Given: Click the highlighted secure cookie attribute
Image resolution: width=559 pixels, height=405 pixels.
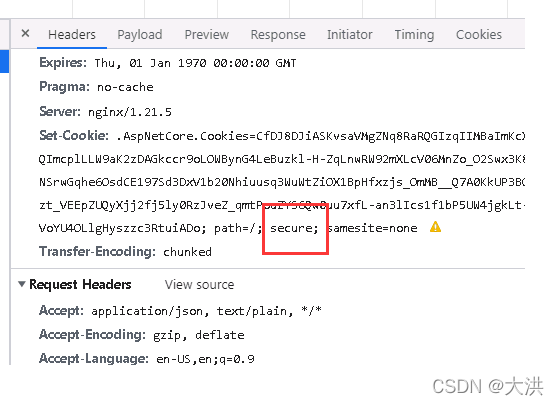Looking at the screenshot, I should point(294,228).
